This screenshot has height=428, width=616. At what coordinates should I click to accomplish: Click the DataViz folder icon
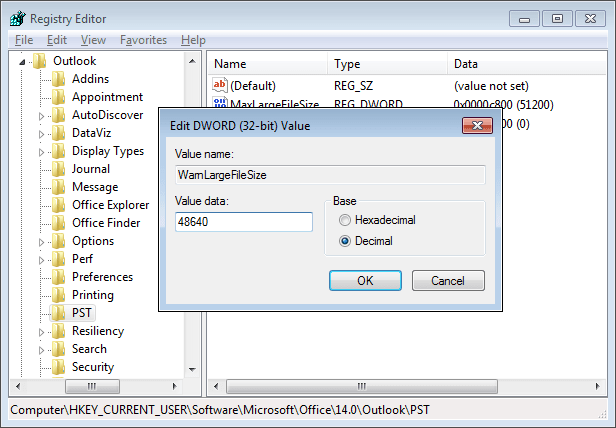tap(59, 133)
